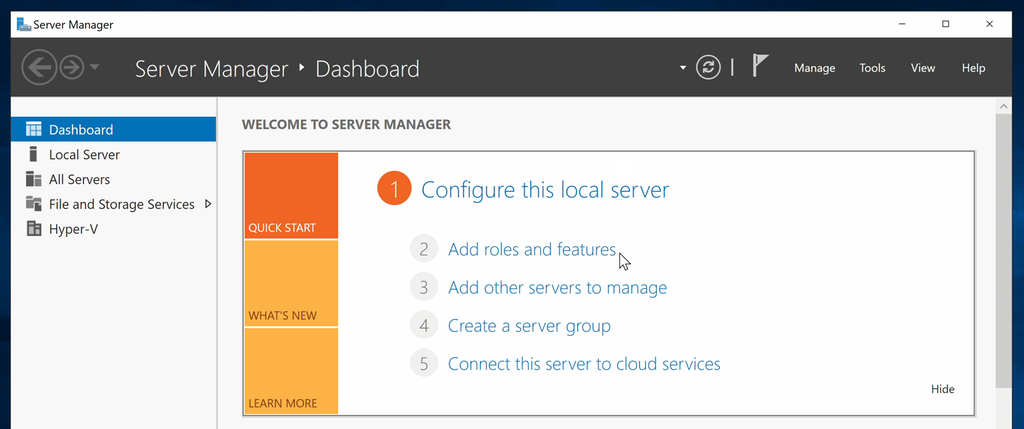Minimize the Server Manager window
Viewport: 1024px width, 429px height.
coord(902,24)
